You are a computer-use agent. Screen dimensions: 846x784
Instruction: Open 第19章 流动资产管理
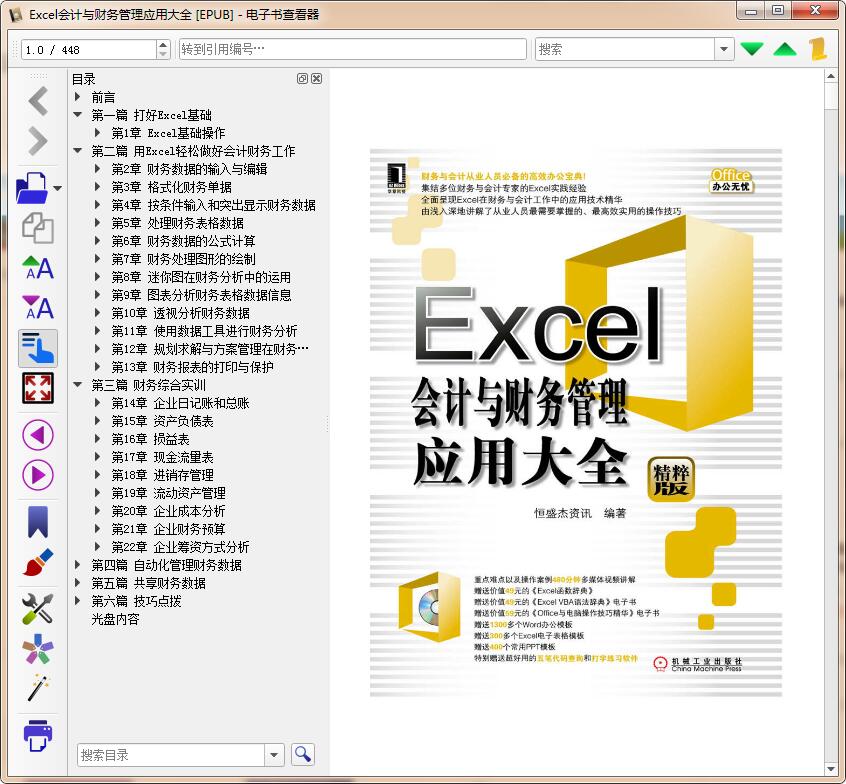click(x=168, y=493)
